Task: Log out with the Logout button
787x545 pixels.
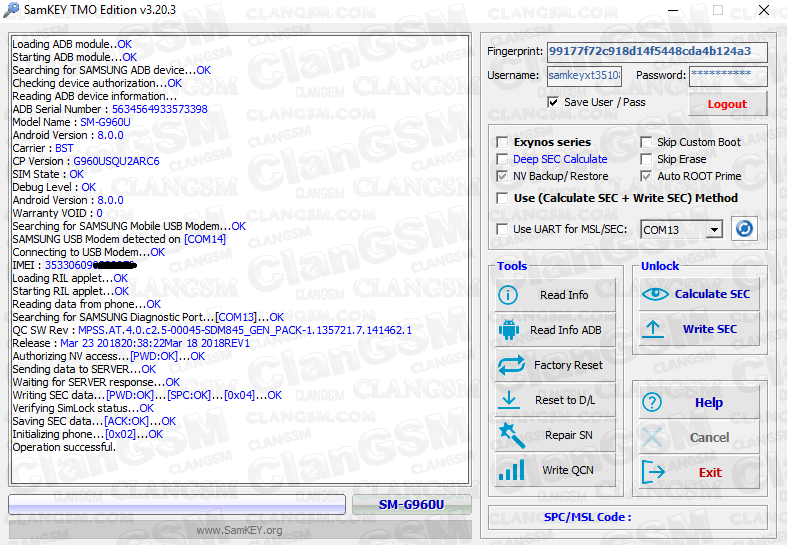Action: click(x=727, y=104)
